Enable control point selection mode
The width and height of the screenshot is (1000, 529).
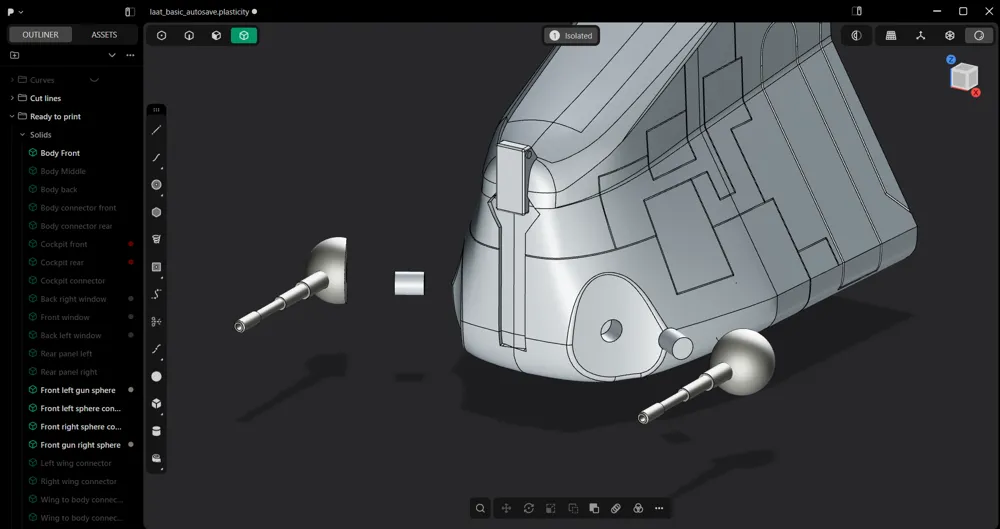click(x=161, y=36)
